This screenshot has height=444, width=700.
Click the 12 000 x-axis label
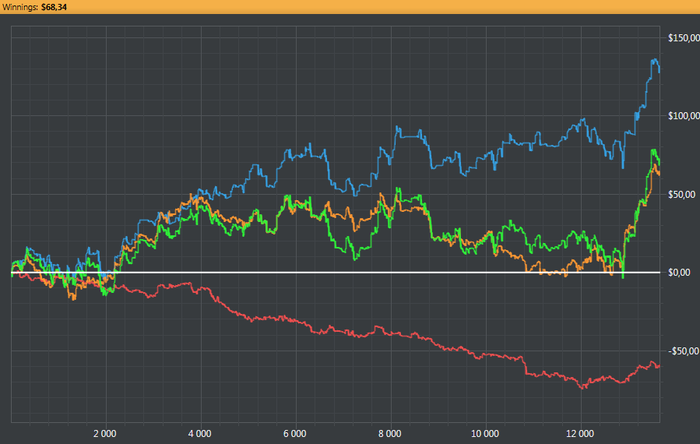click(x=580, y=434)
